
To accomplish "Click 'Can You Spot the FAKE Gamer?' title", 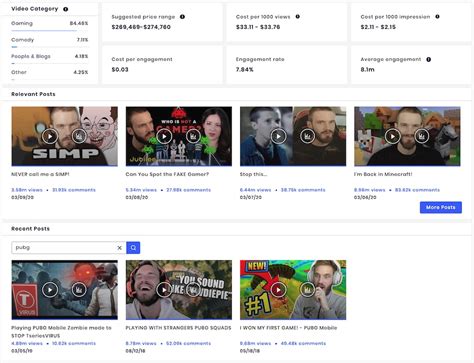I will point(167,174).
